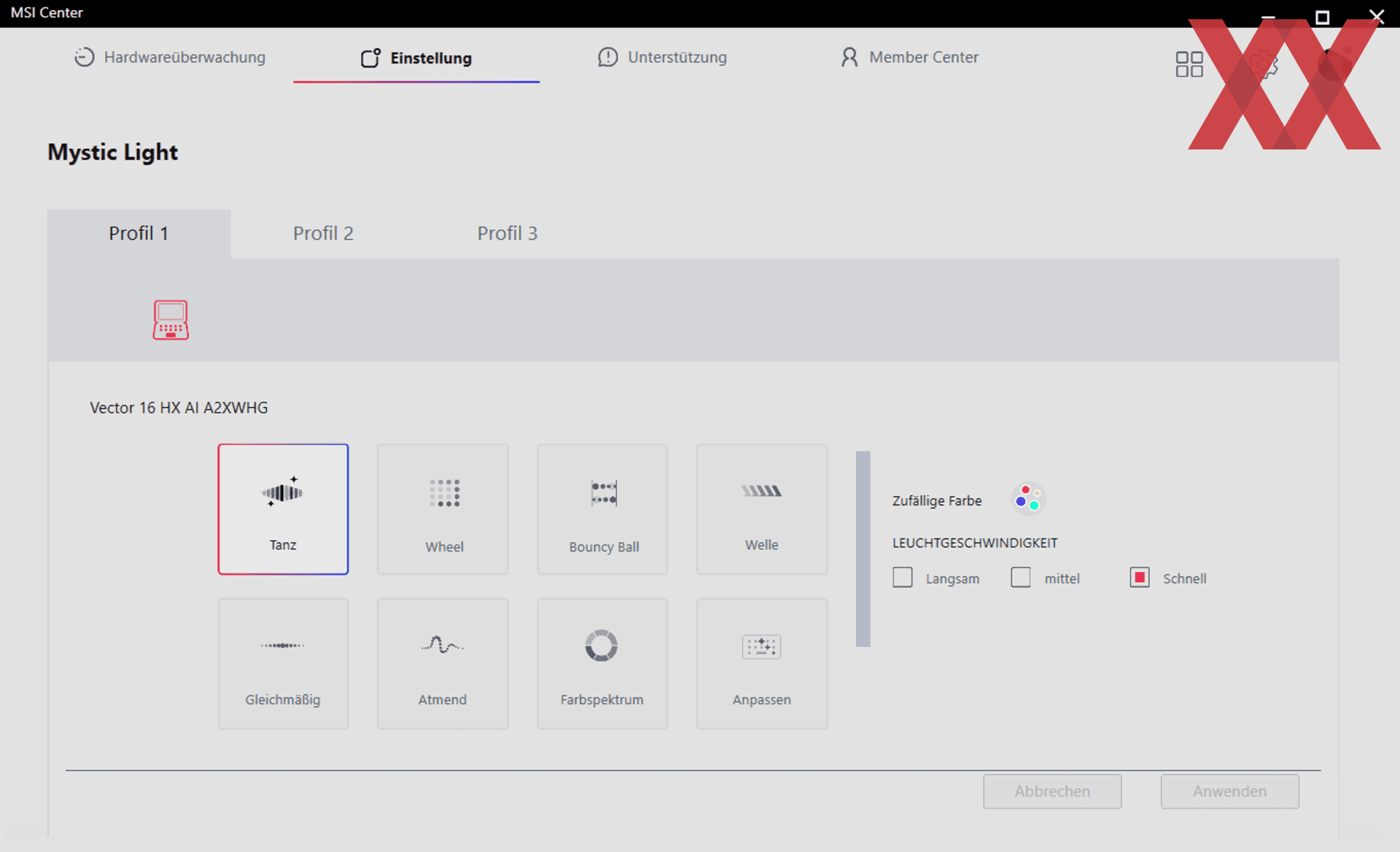Click the Anwenden button
Viewport: 1400px width, 852px height.
click(1230, 791)
